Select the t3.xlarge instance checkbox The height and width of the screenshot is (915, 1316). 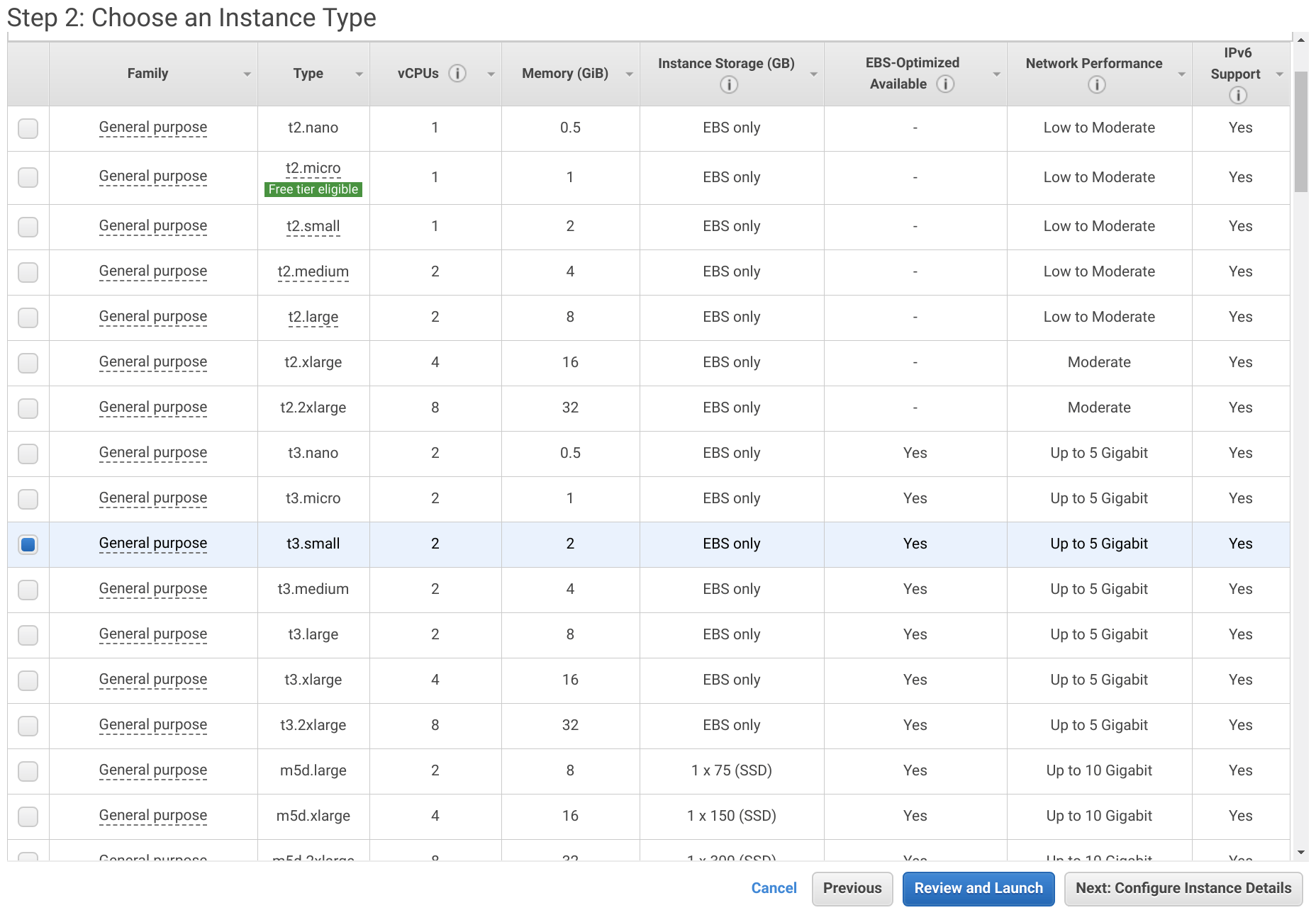28,680
